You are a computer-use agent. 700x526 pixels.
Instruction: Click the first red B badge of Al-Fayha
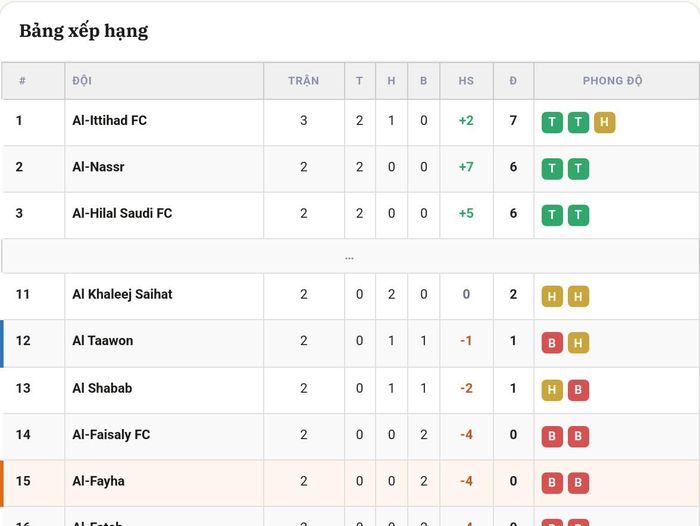552,483
